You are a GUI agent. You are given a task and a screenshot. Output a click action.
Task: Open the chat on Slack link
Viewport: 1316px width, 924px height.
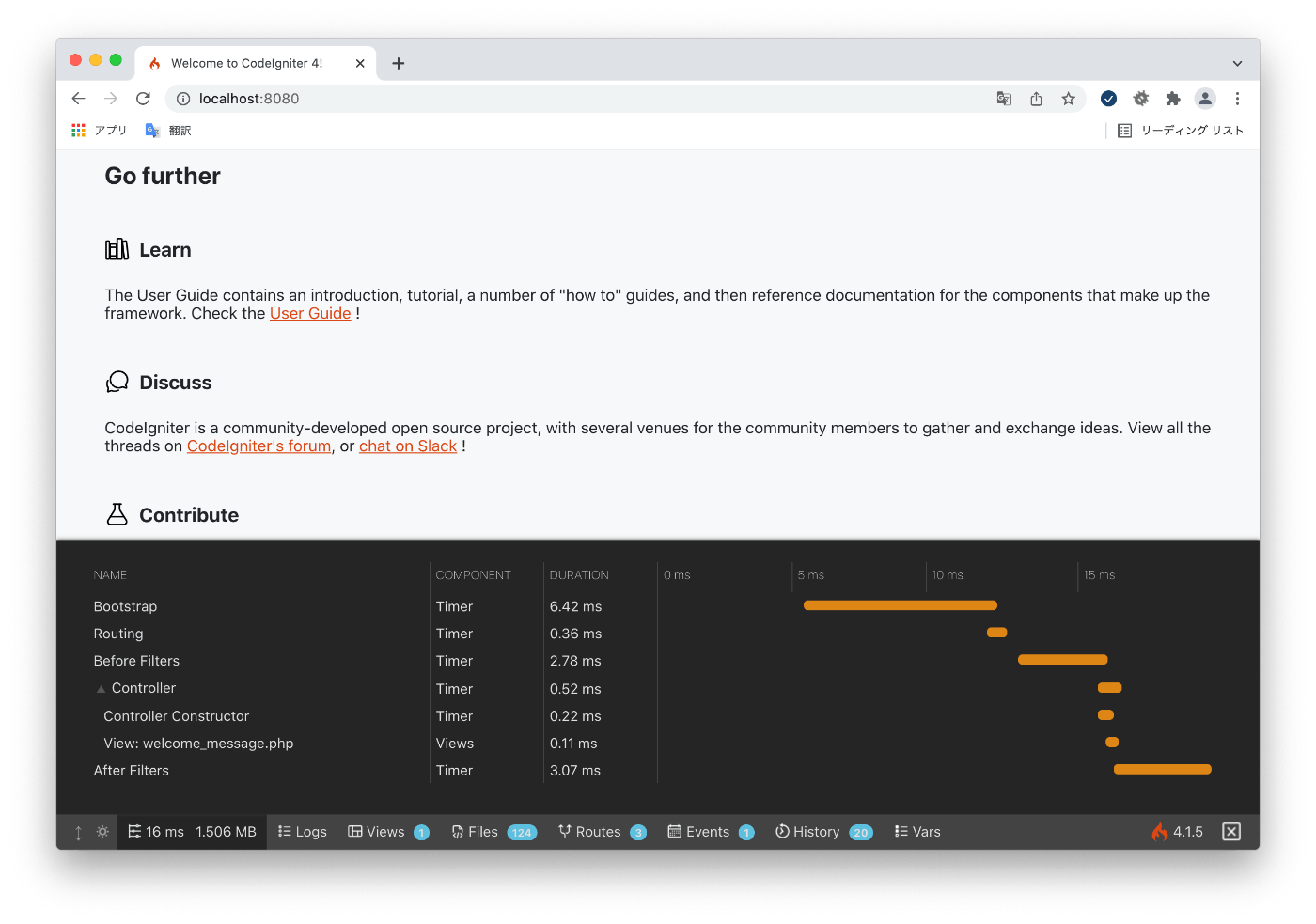click(x=408, y=446)
